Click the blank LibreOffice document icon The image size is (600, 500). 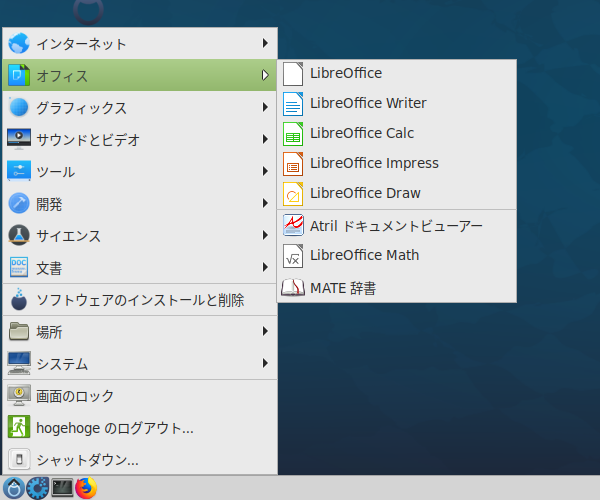point(293,74)
